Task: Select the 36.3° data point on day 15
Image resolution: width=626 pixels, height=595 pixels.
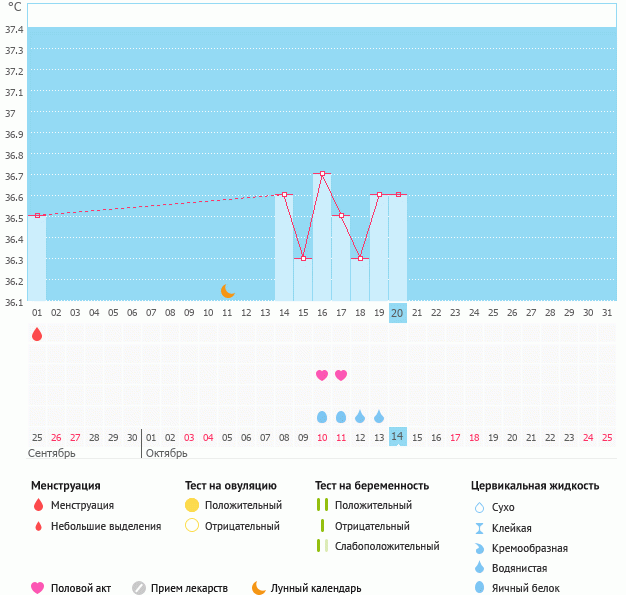Action: 303,258
